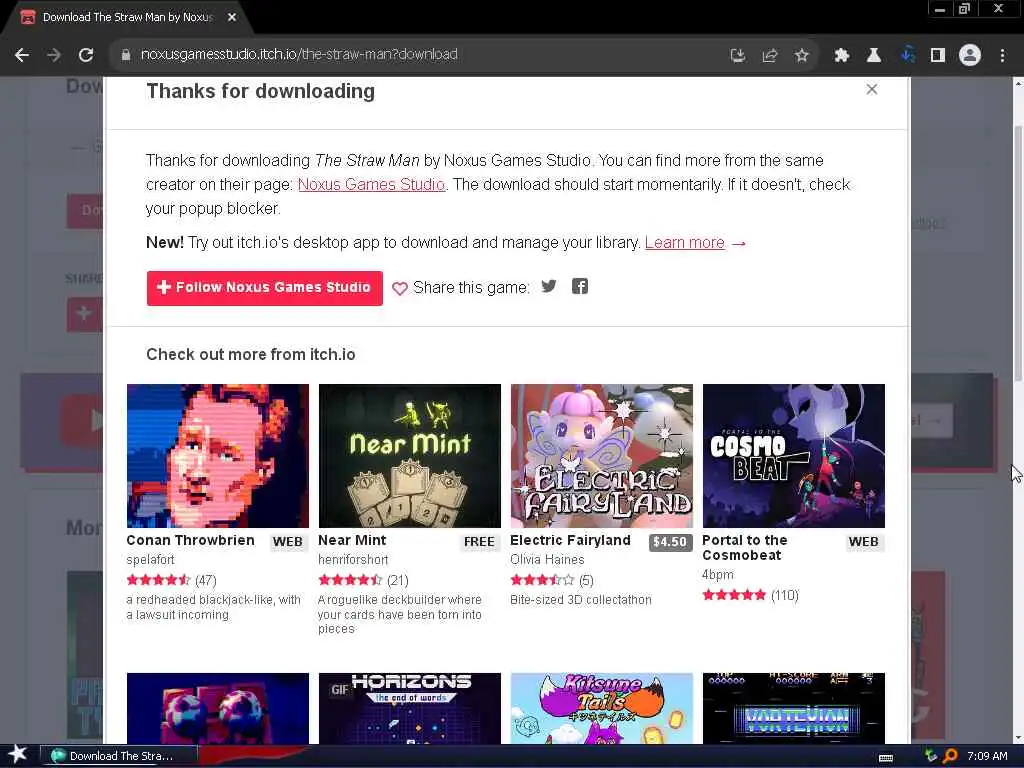The height and width of the screenshot is (768, 1024).
Task: Open Olivia Haines author link
Action: point(547,560)
